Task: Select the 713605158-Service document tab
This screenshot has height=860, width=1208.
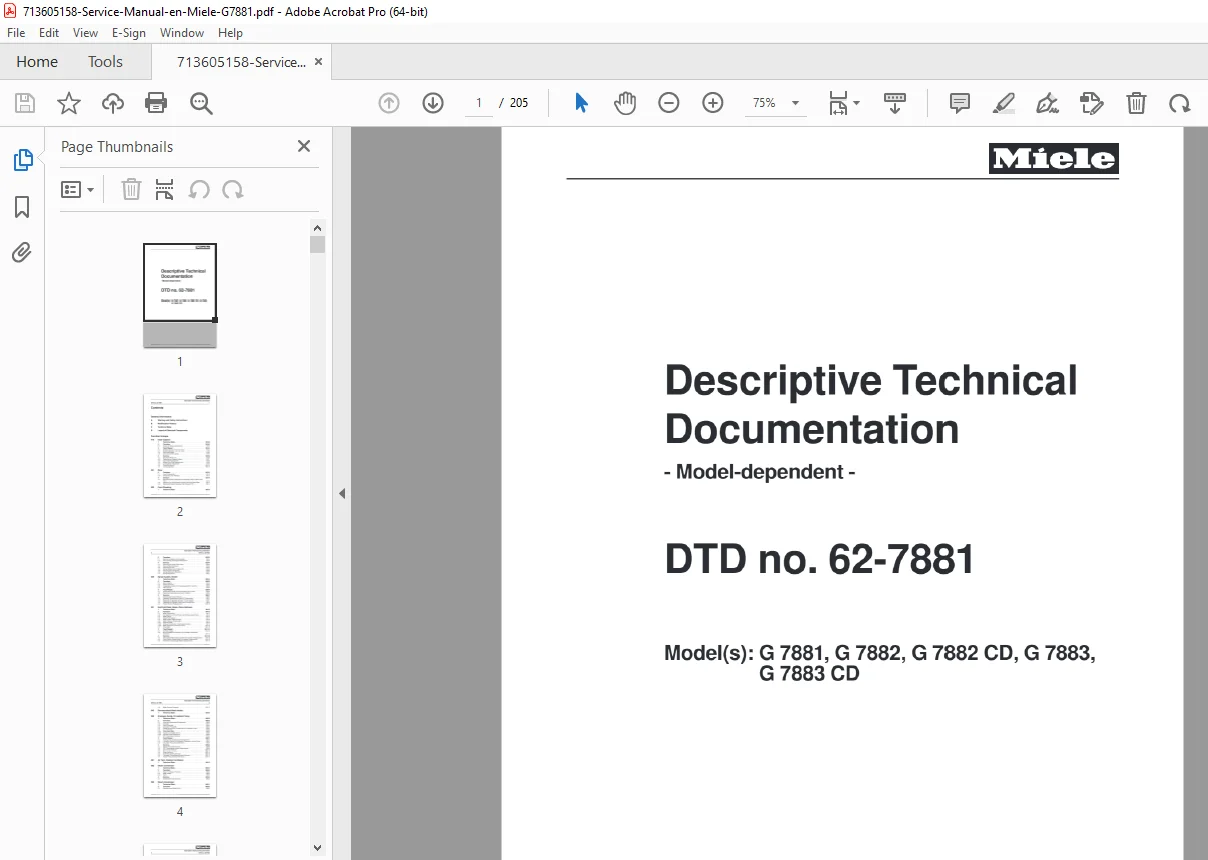Action: 241,61
